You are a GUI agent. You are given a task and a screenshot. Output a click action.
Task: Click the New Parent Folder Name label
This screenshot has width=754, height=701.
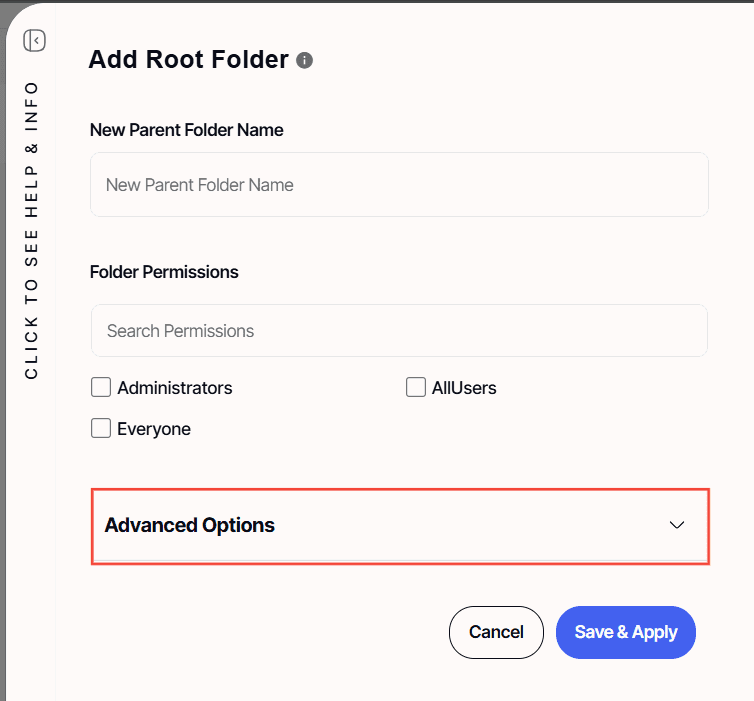187,130
